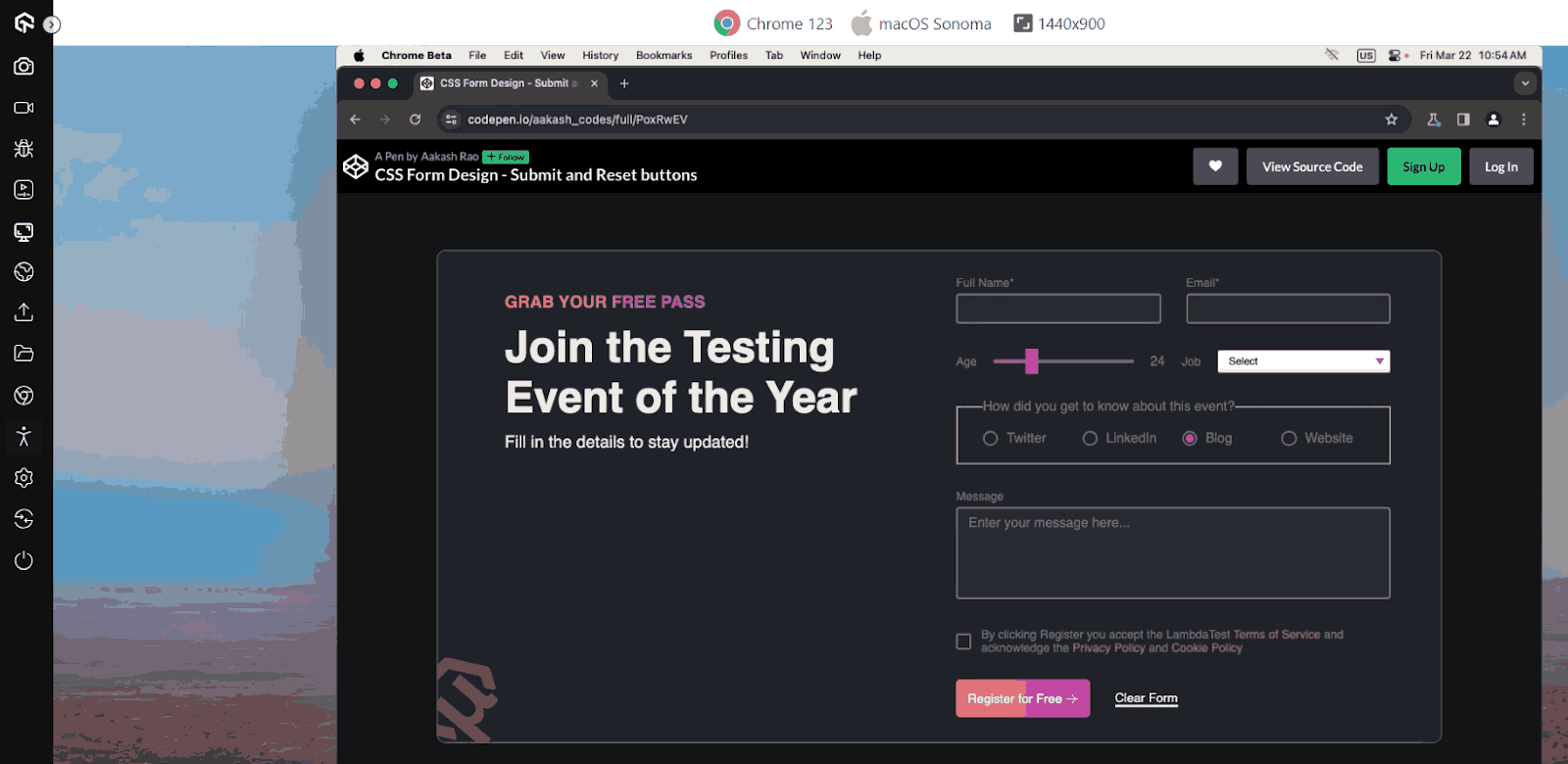Open the View menu
The height and width of the screenshot is (764, 1568).
553,56
